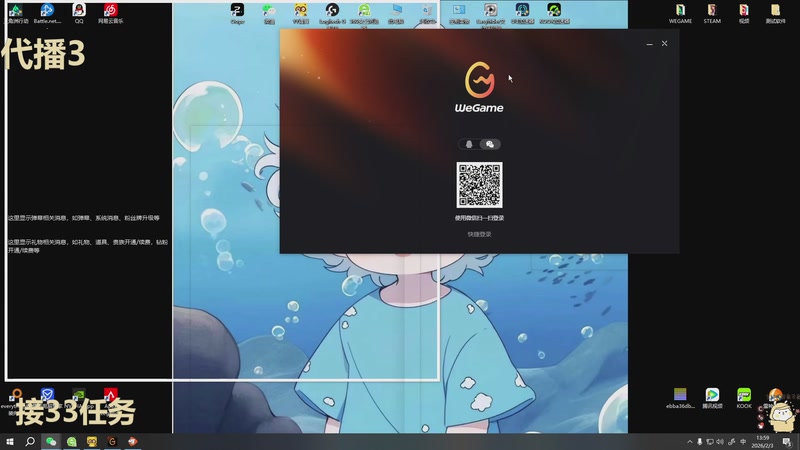Open the Battle.net desktop shortcut
This screenshot has width=800, height=450.
click(x=47, y=13)
